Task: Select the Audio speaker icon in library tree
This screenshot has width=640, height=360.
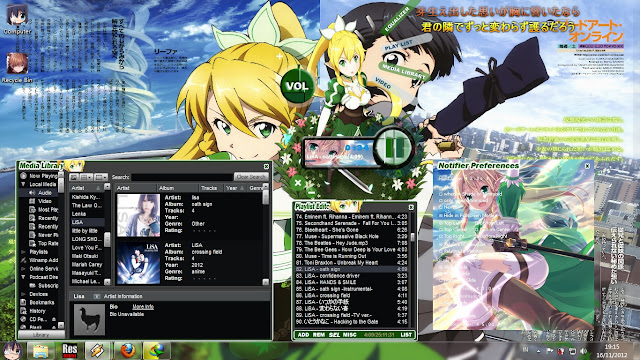Action: click(32, 193)
